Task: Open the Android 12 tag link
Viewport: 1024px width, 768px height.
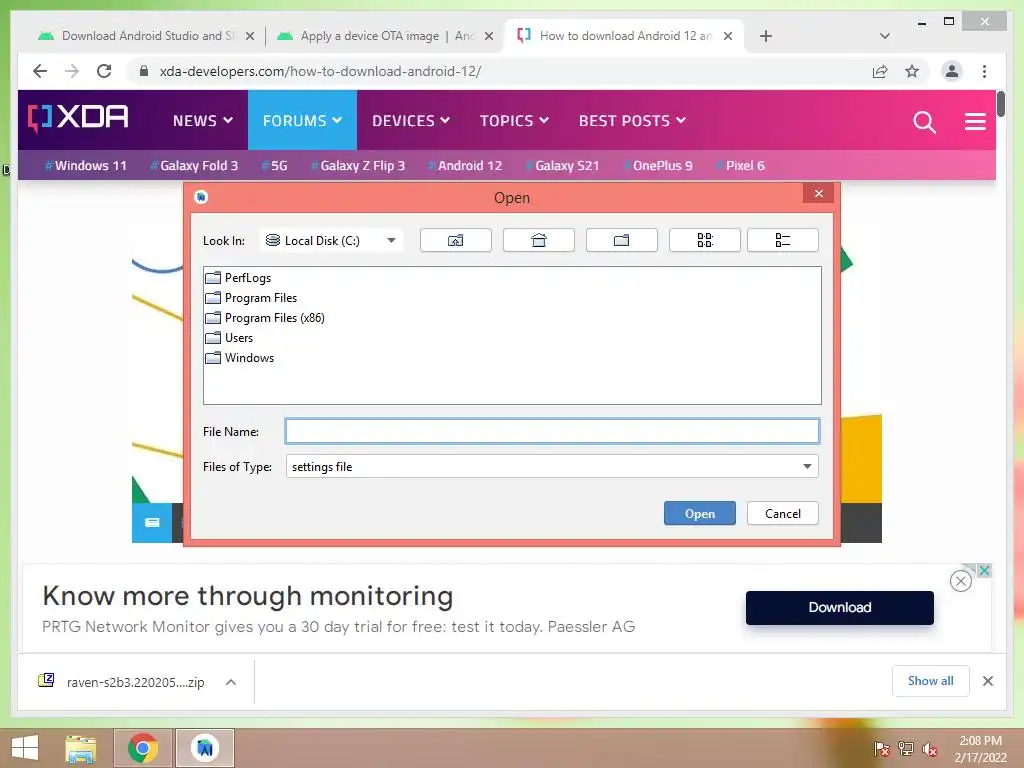Action: tap(465, 165)
